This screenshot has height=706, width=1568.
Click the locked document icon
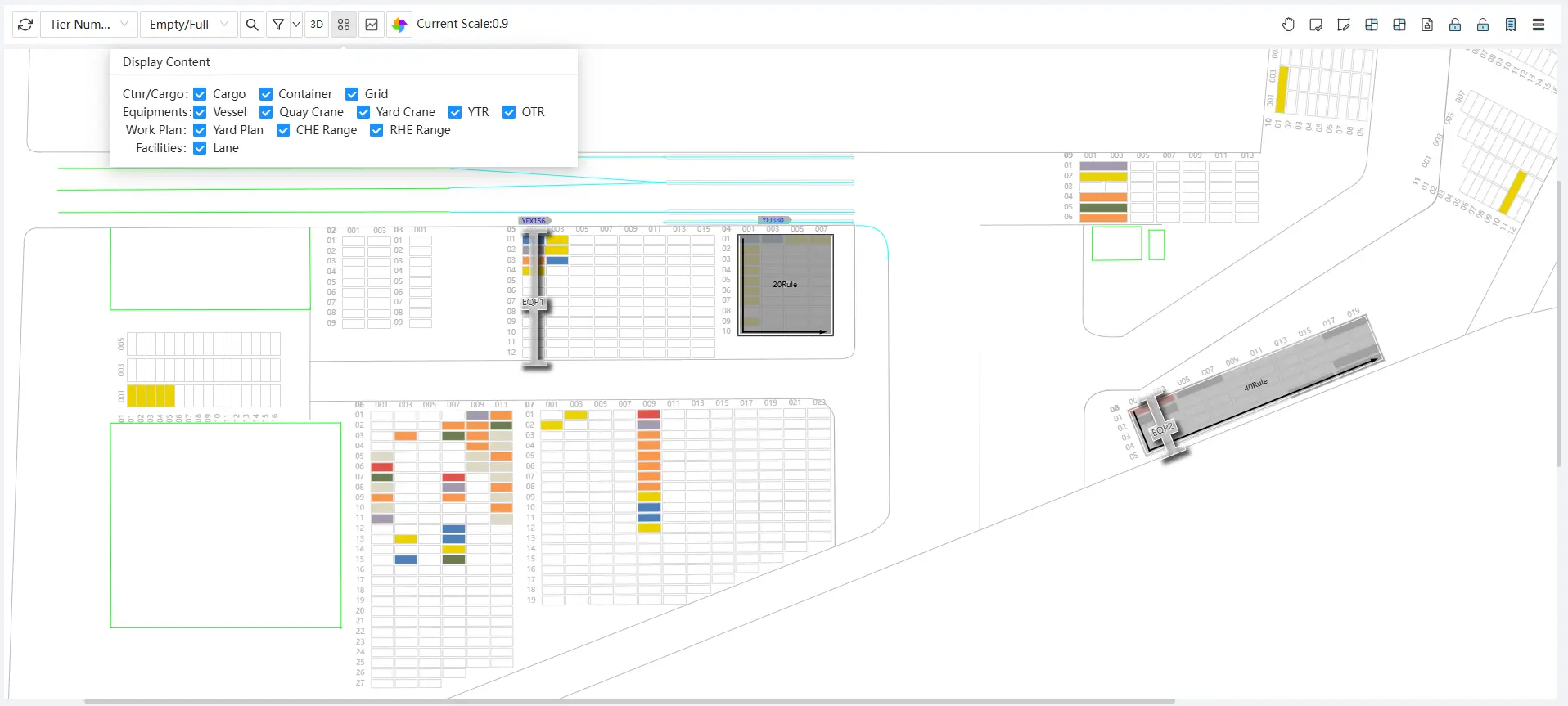(1427, 25)
